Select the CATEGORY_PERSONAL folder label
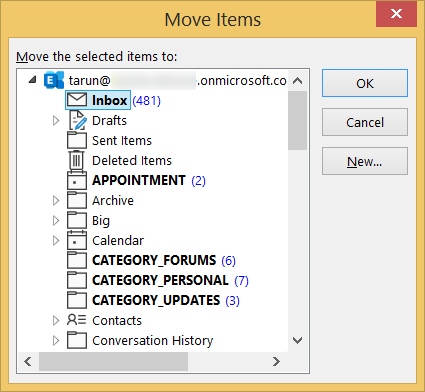The image size is (425, 392). pyautogui.click(x=160, y=280)
